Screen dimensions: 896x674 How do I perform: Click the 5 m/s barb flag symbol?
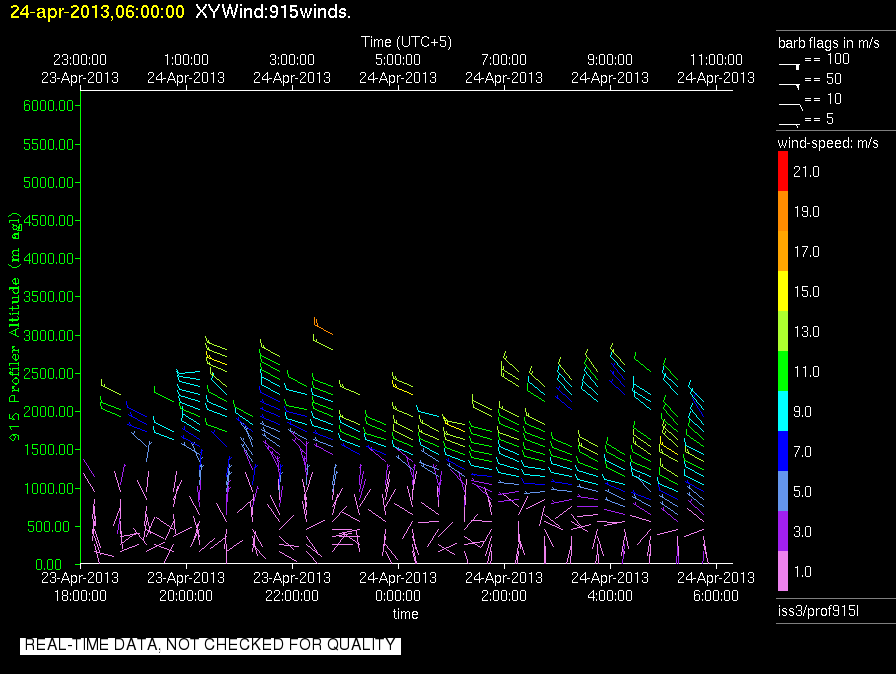(790, 125)
